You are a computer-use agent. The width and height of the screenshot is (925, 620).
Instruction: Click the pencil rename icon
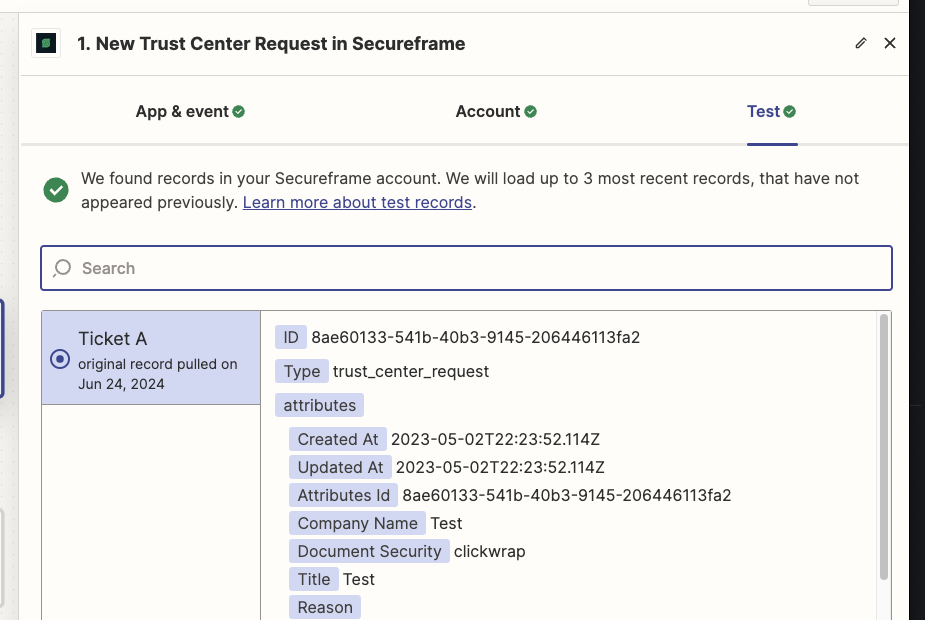pos(861,43)
